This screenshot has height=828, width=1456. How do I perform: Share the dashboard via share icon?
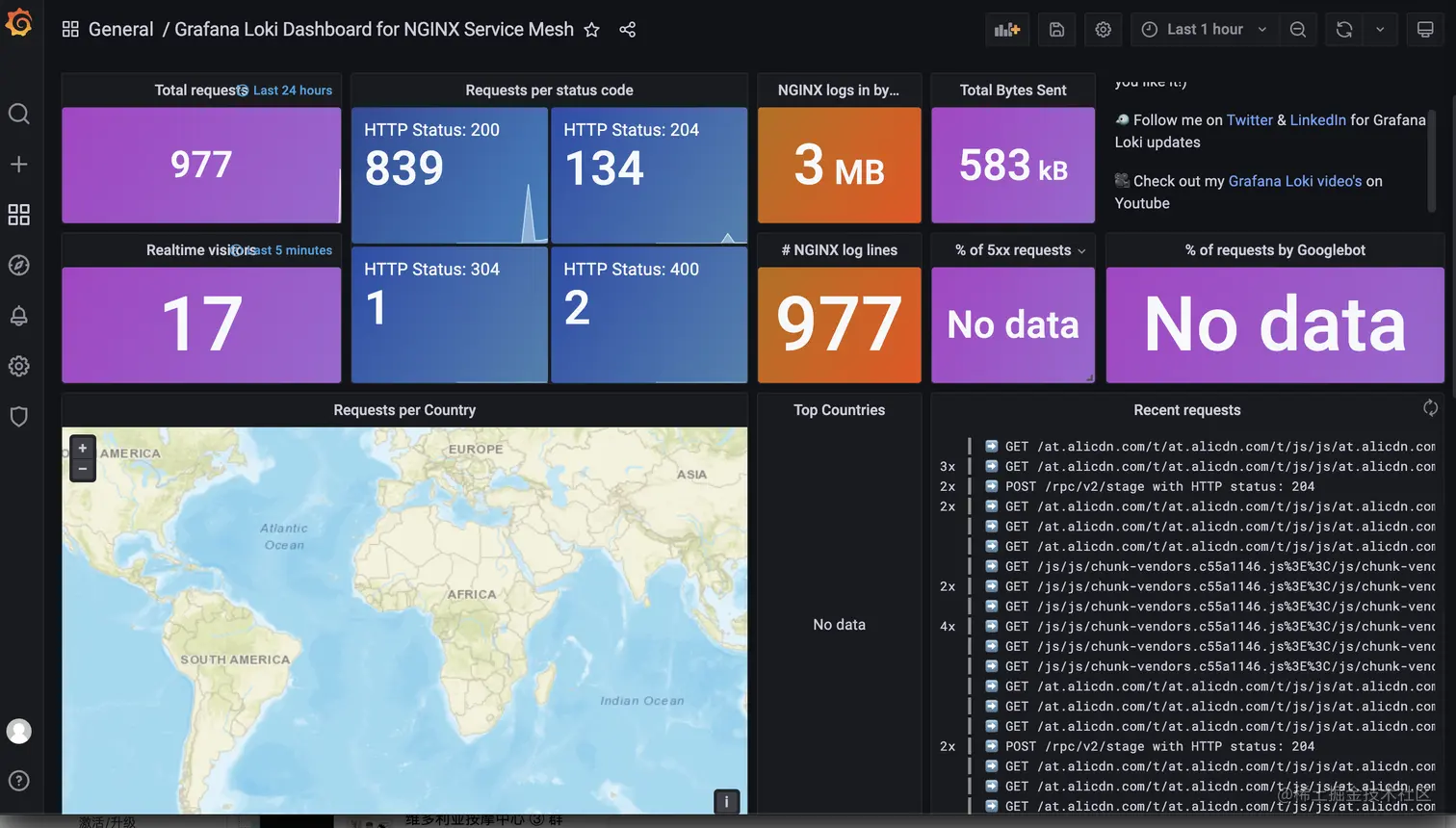pos(628,30)
